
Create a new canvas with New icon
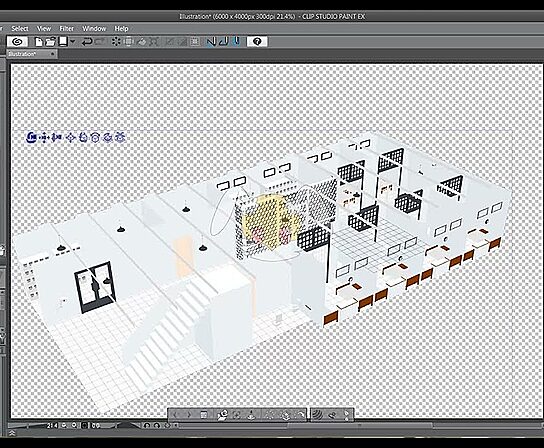coord(39,42)
